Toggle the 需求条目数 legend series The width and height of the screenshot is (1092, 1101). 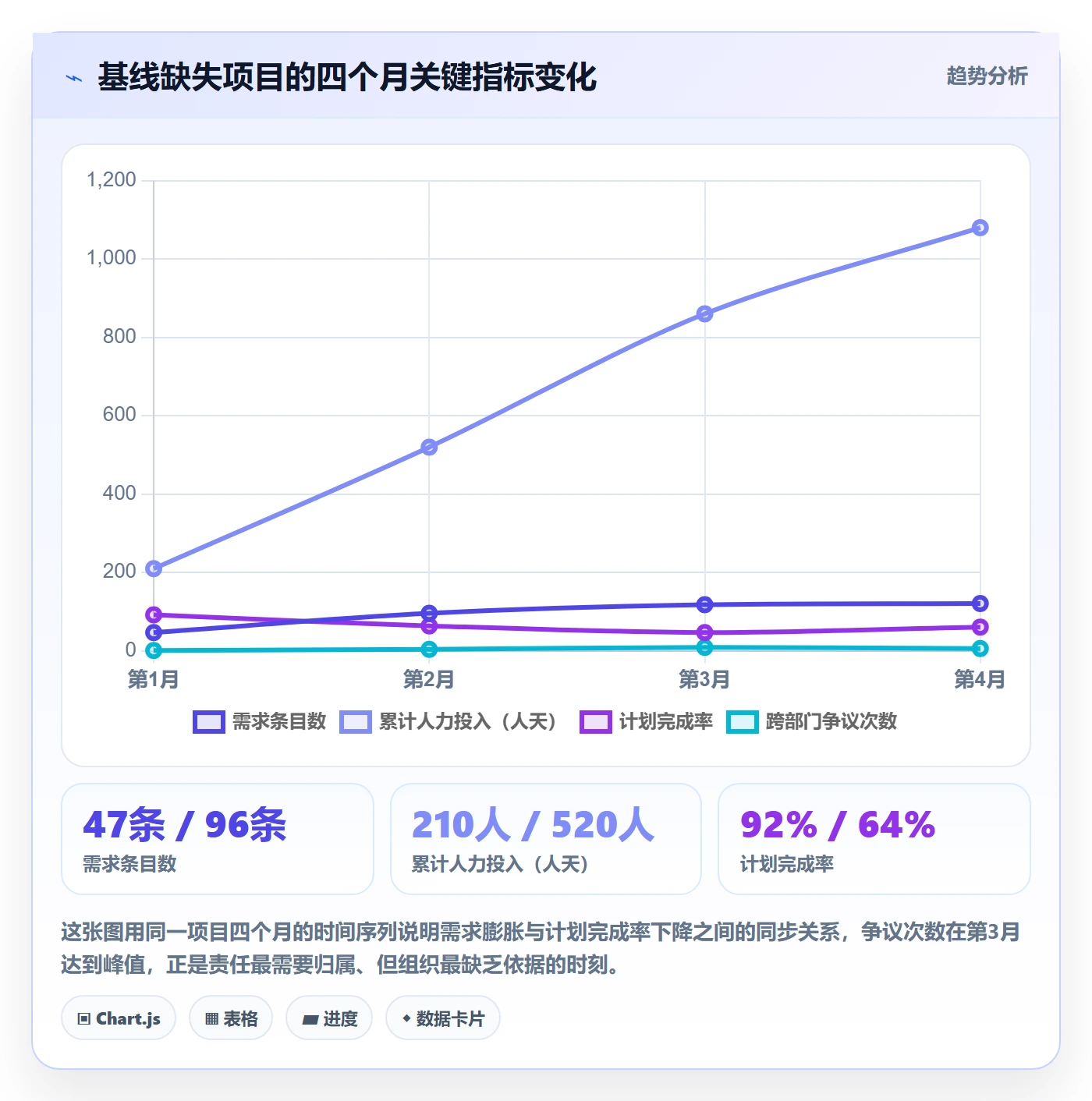[259, 721]
